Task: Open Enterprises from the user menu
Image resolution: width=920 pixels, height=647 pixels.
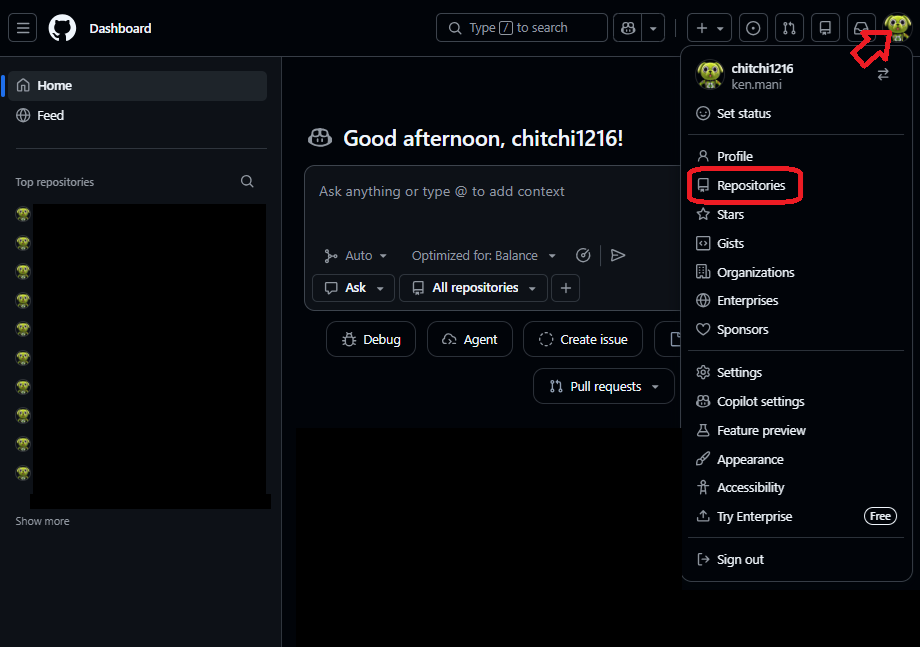Action: point(796,301)
